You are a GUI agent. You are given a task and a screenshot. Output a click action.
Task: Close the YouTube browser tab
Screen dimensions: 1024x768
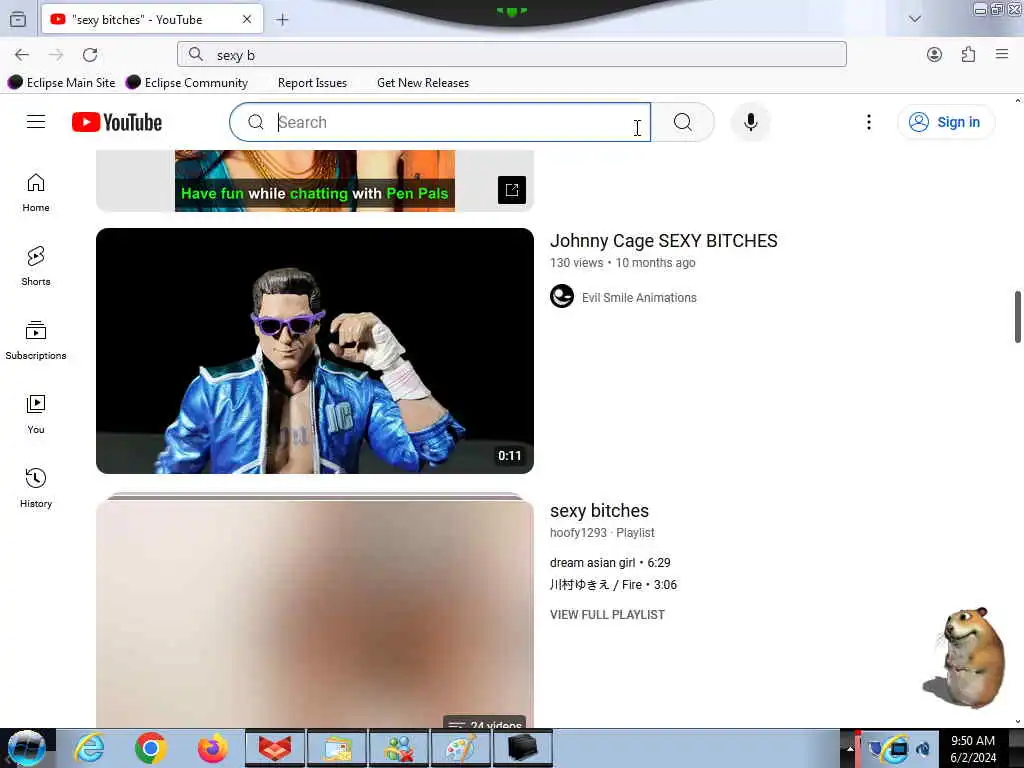point(247,20)
